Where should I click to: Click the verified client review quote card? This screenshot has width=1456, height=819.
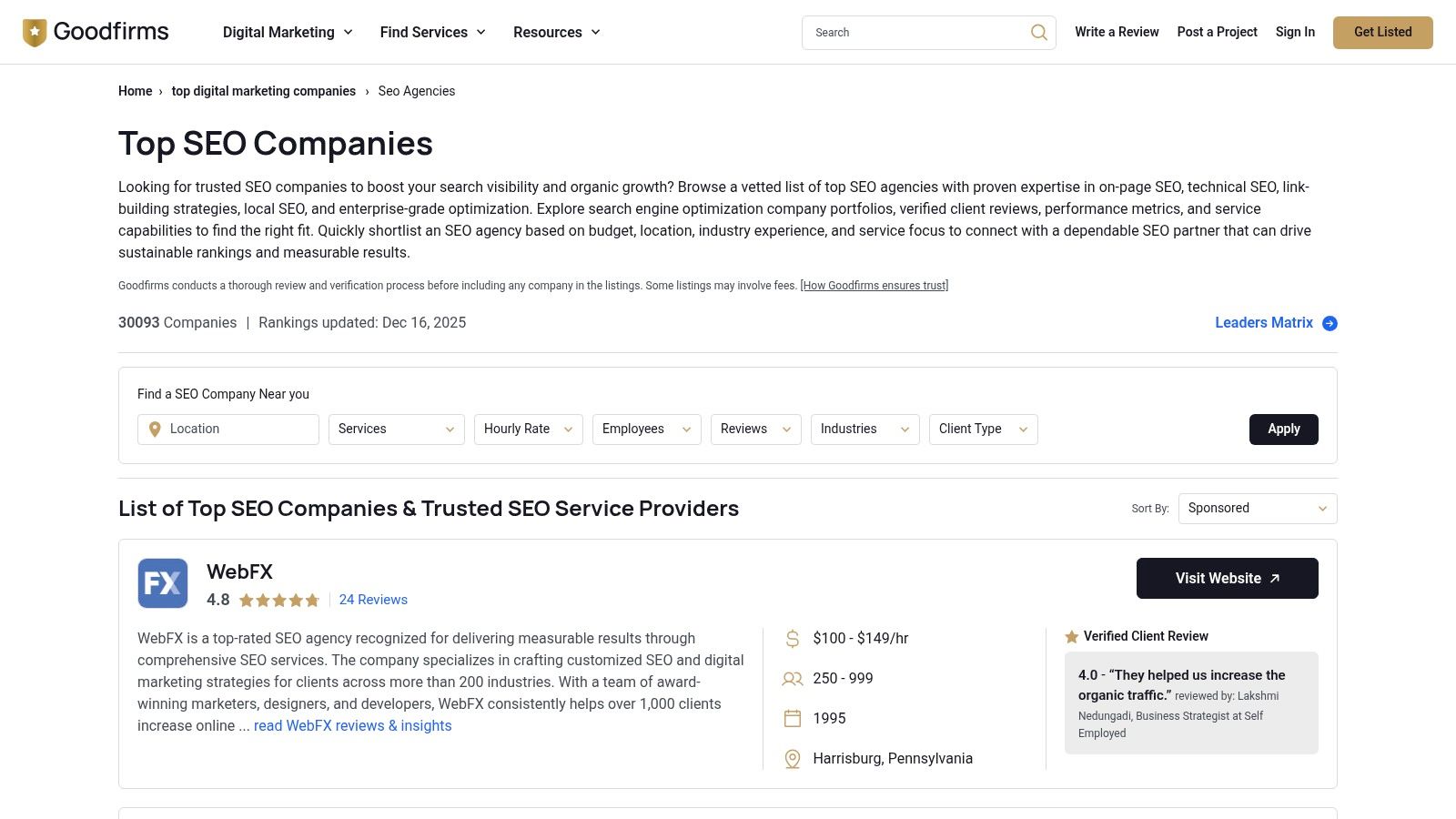click(1191, 703)
